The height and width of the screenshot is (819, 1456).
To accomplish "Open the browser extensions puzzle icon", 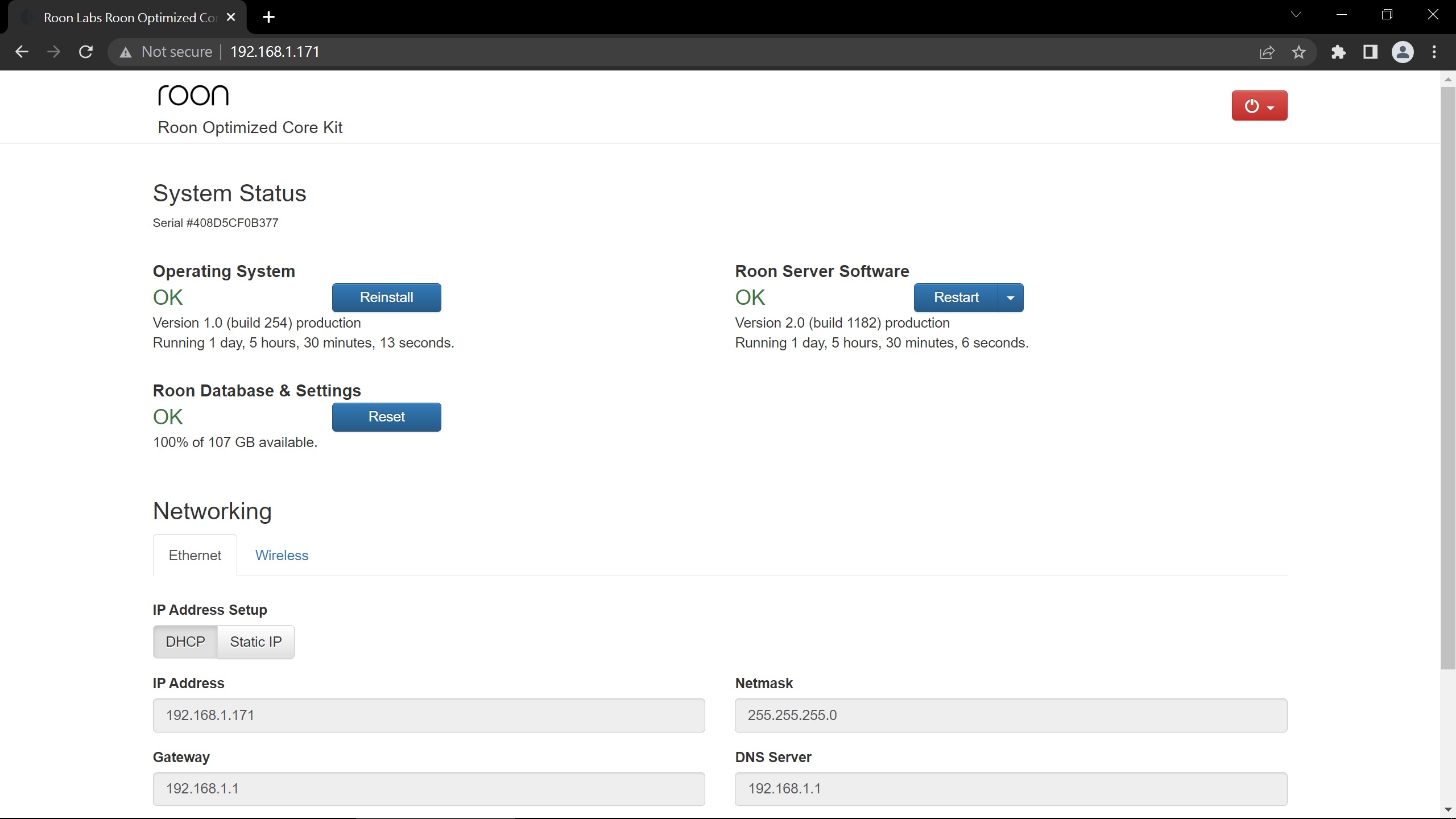I will 1338,52.
